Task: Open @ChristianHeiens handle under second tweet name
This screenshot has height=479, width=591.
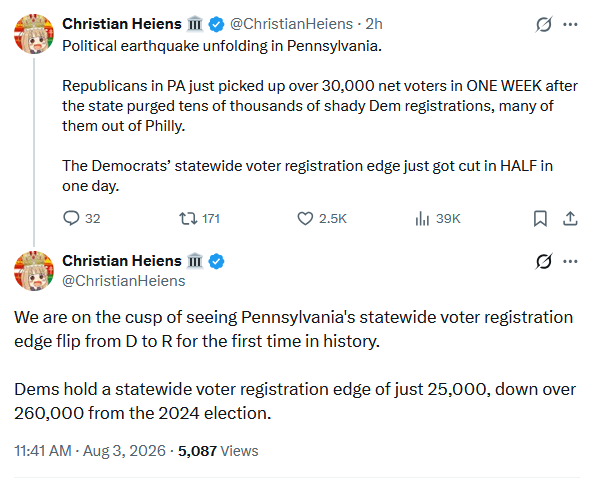Action: pos(124,281)
